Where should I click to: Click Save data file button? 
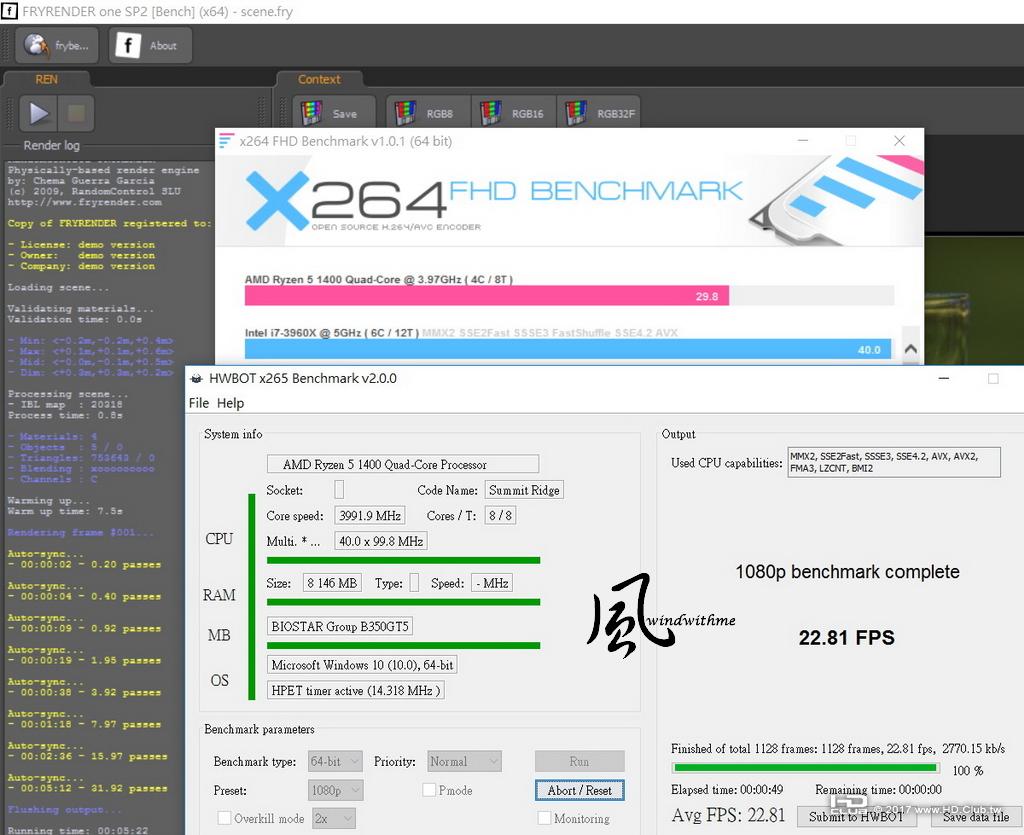[x=976, y=816]
